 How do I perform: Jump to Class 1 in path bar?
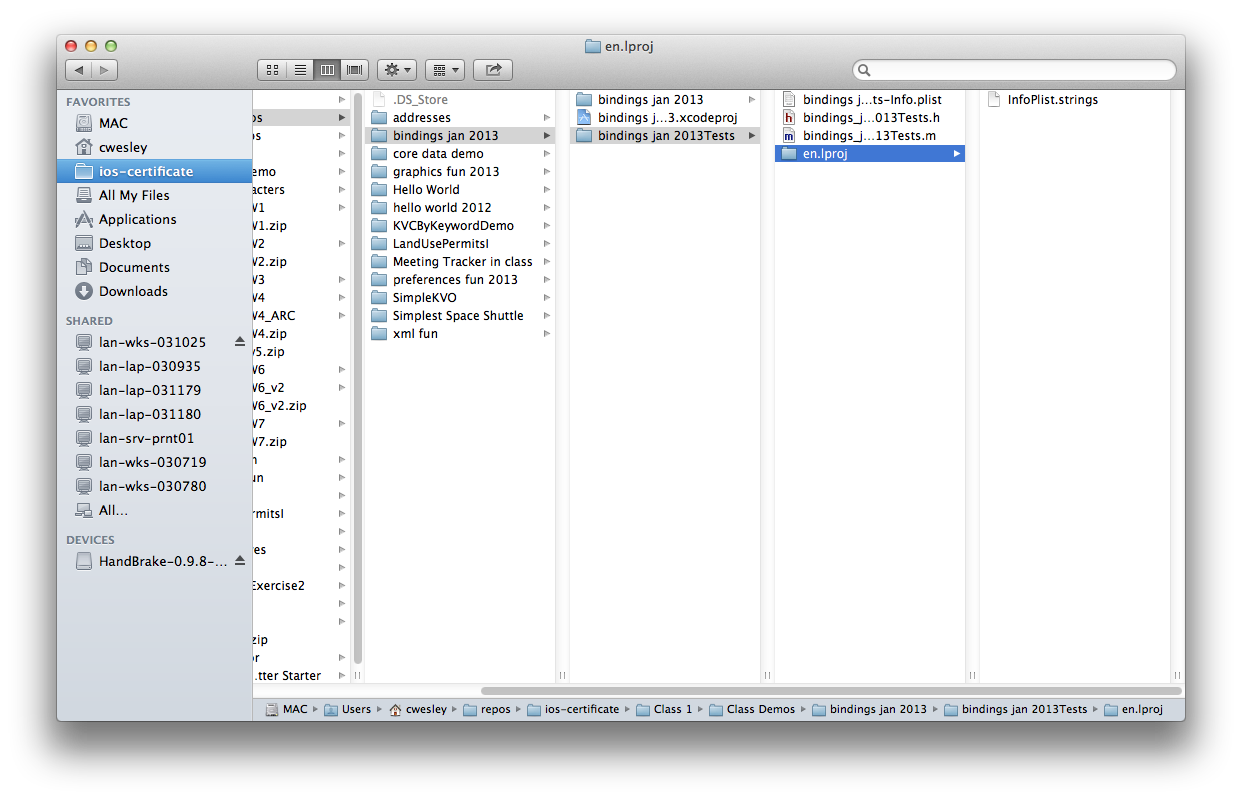[664, 709]
